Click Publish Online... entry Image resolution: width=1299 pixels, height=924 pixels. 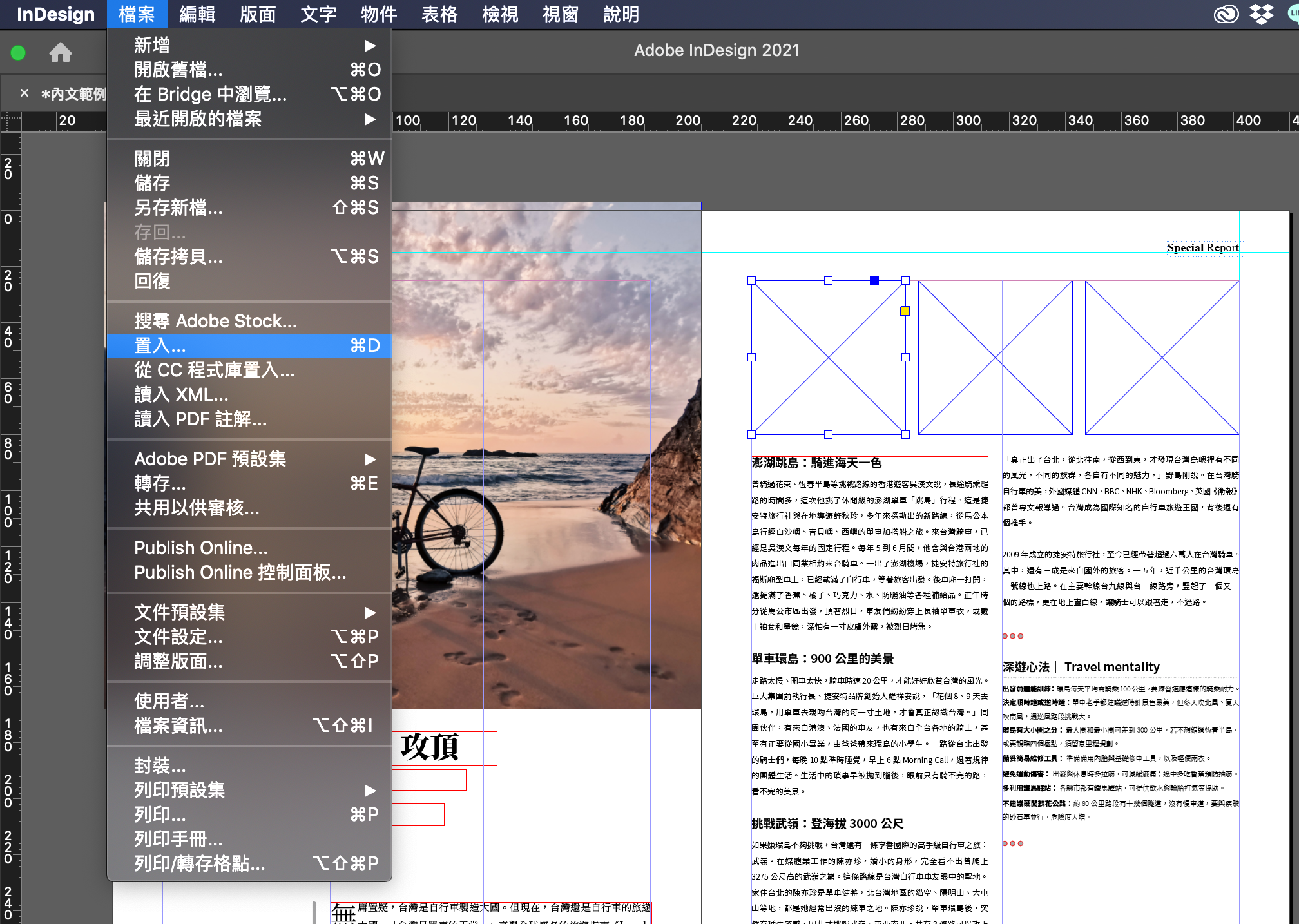(x=201, y=548)
